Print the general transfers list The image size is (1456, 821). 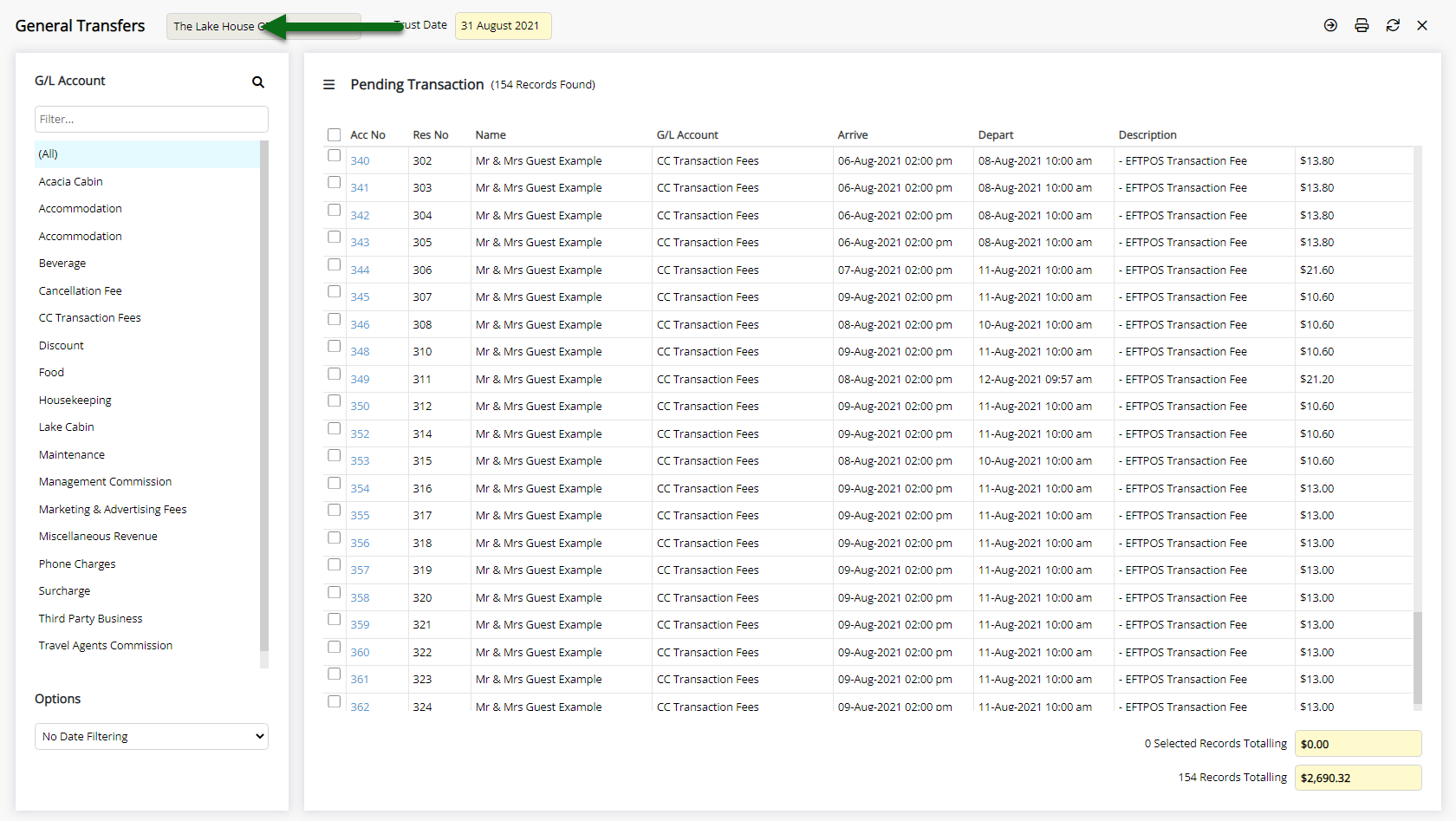click(x=1362, y=25)
